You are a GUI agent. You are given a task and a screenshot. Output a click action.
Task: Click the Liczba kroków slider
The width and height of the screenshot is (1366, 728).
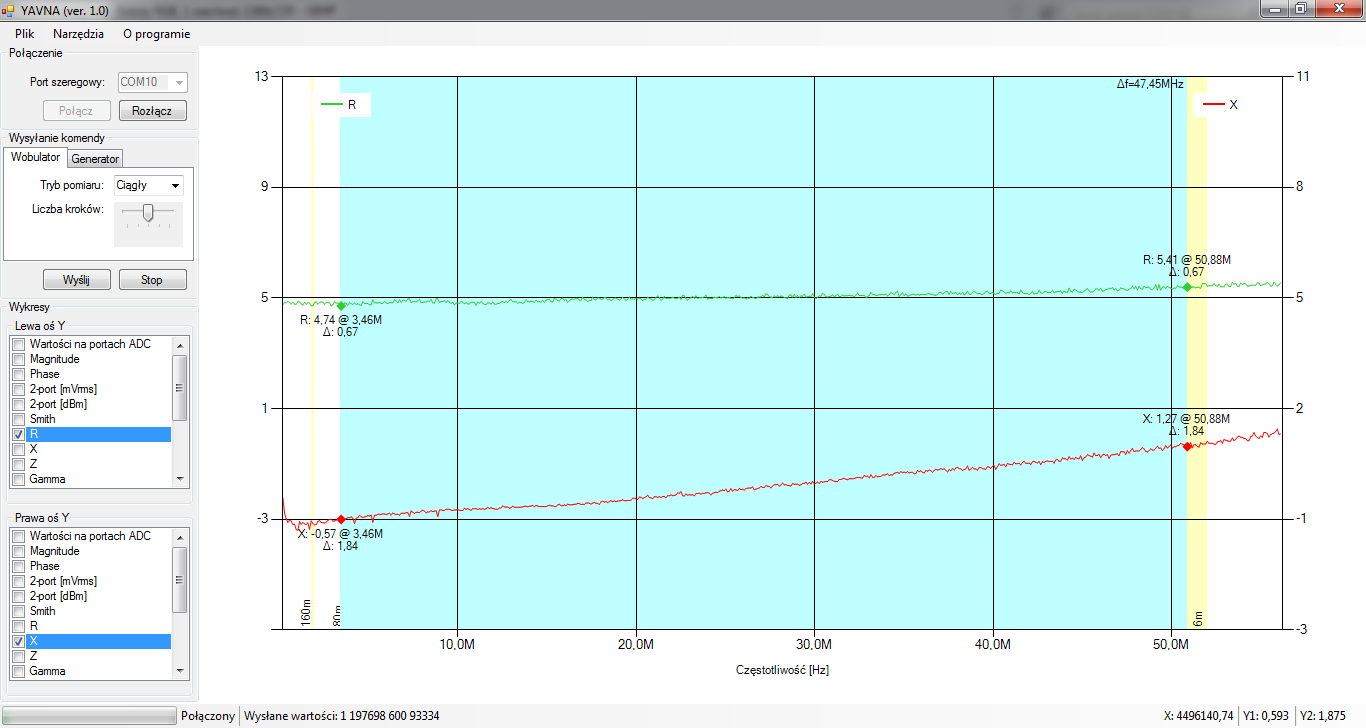148,212
